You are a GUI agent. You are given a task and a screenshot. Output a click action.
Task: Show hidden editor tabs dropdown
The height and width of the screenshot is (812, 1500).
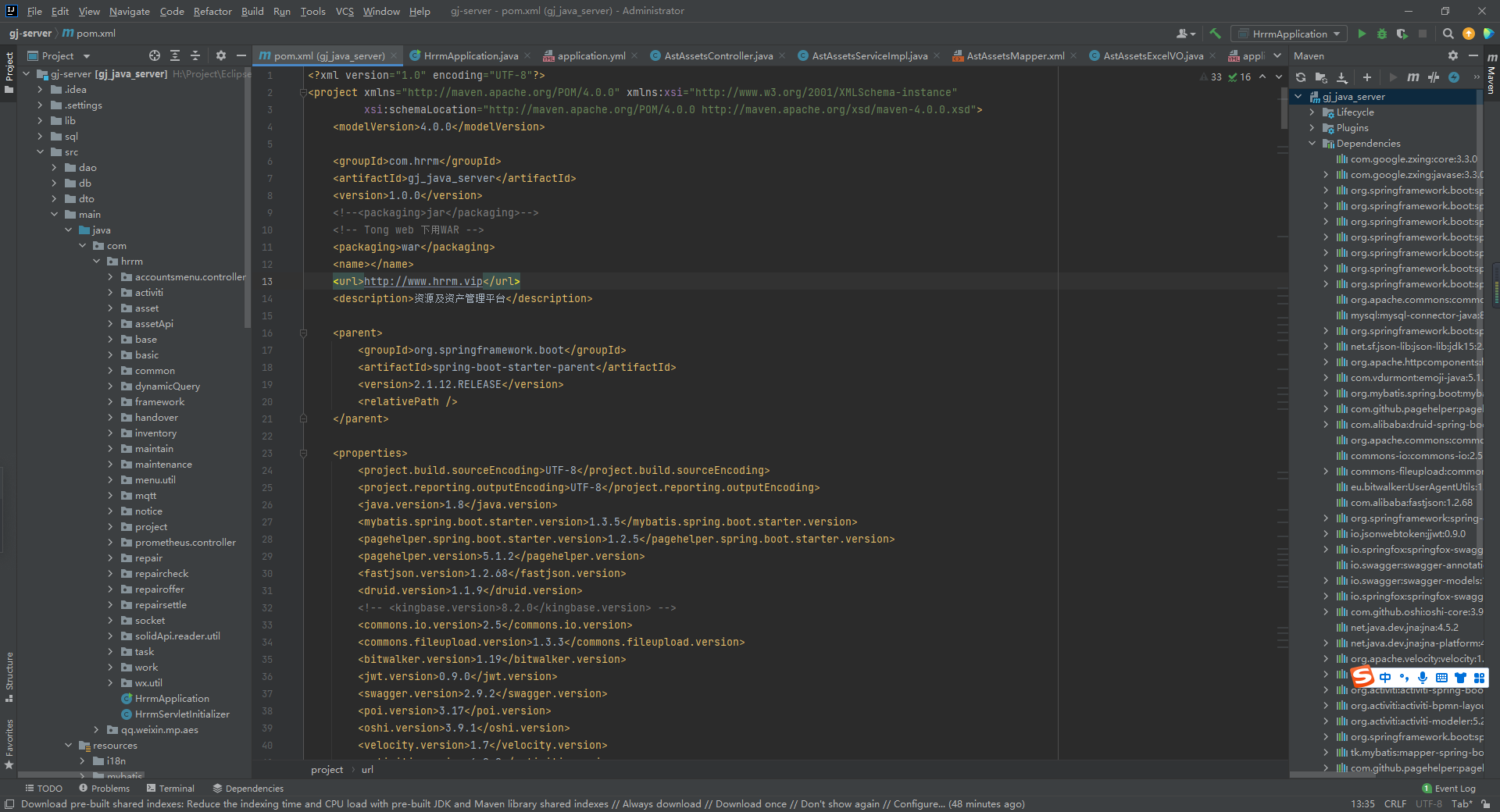[x=1277, y=55]
